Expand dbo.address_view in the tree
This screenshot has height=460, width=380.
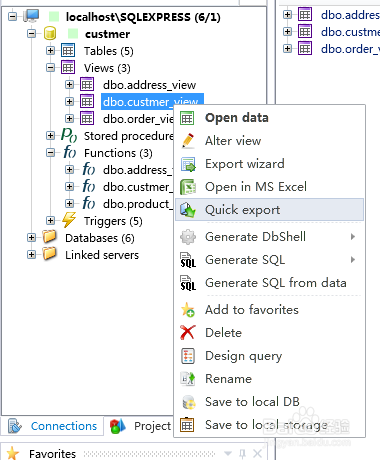coord(69,85)
